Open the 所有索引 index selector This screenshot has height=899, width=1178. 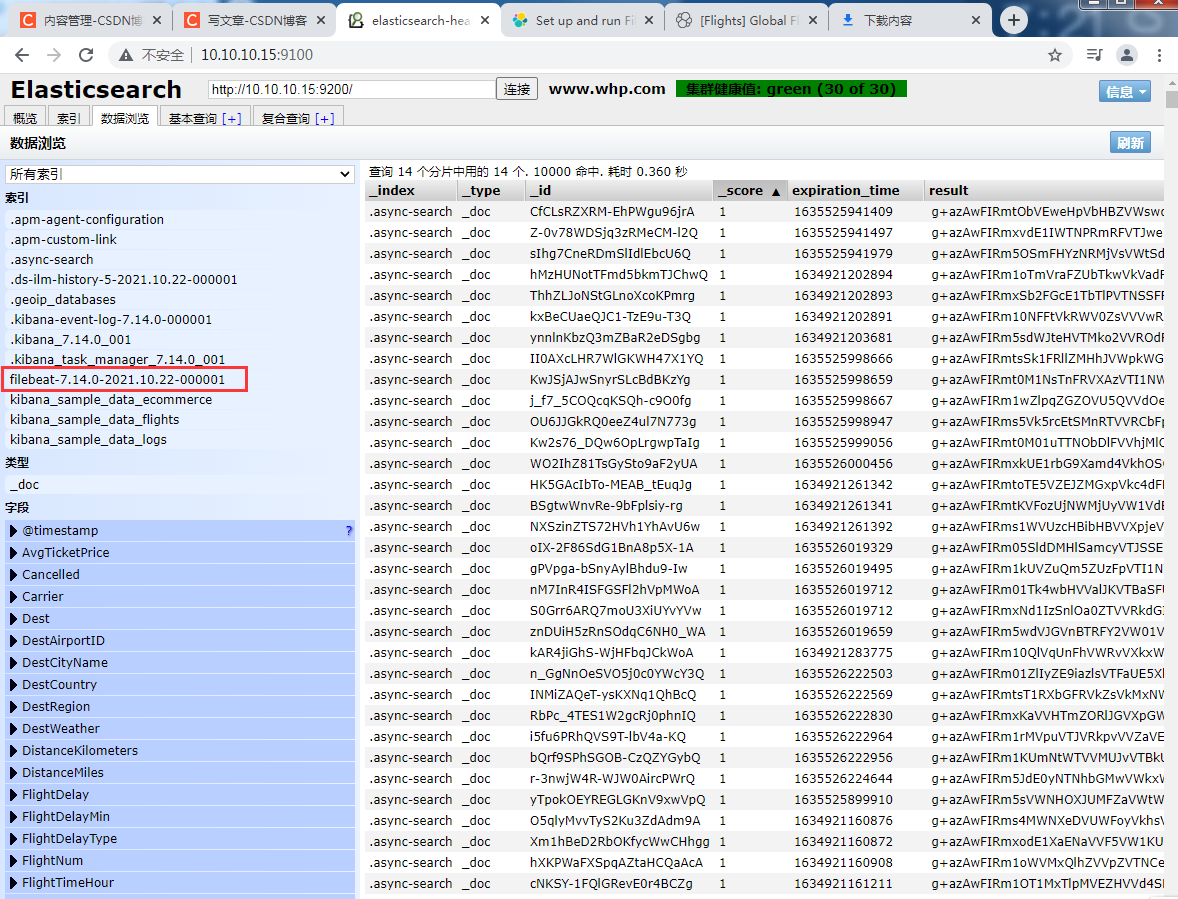click(x=180, y=174)
